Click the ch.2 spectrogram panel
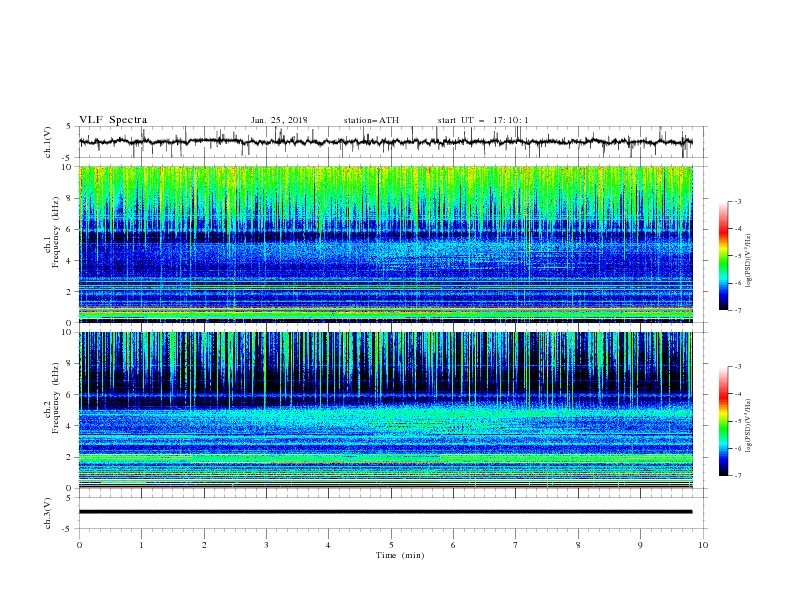Screen dimensions: 792x612 click(386, 410)
